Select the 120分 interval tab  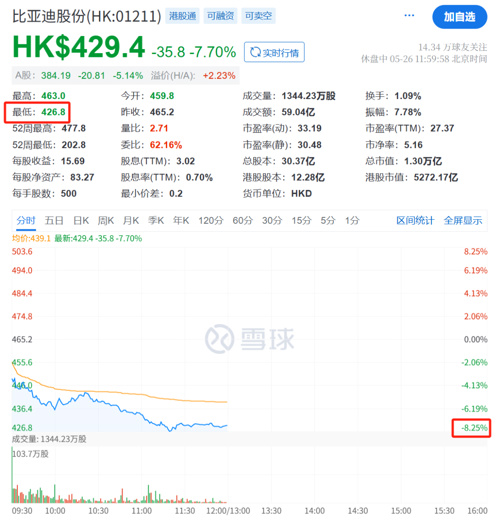[211, 221]
